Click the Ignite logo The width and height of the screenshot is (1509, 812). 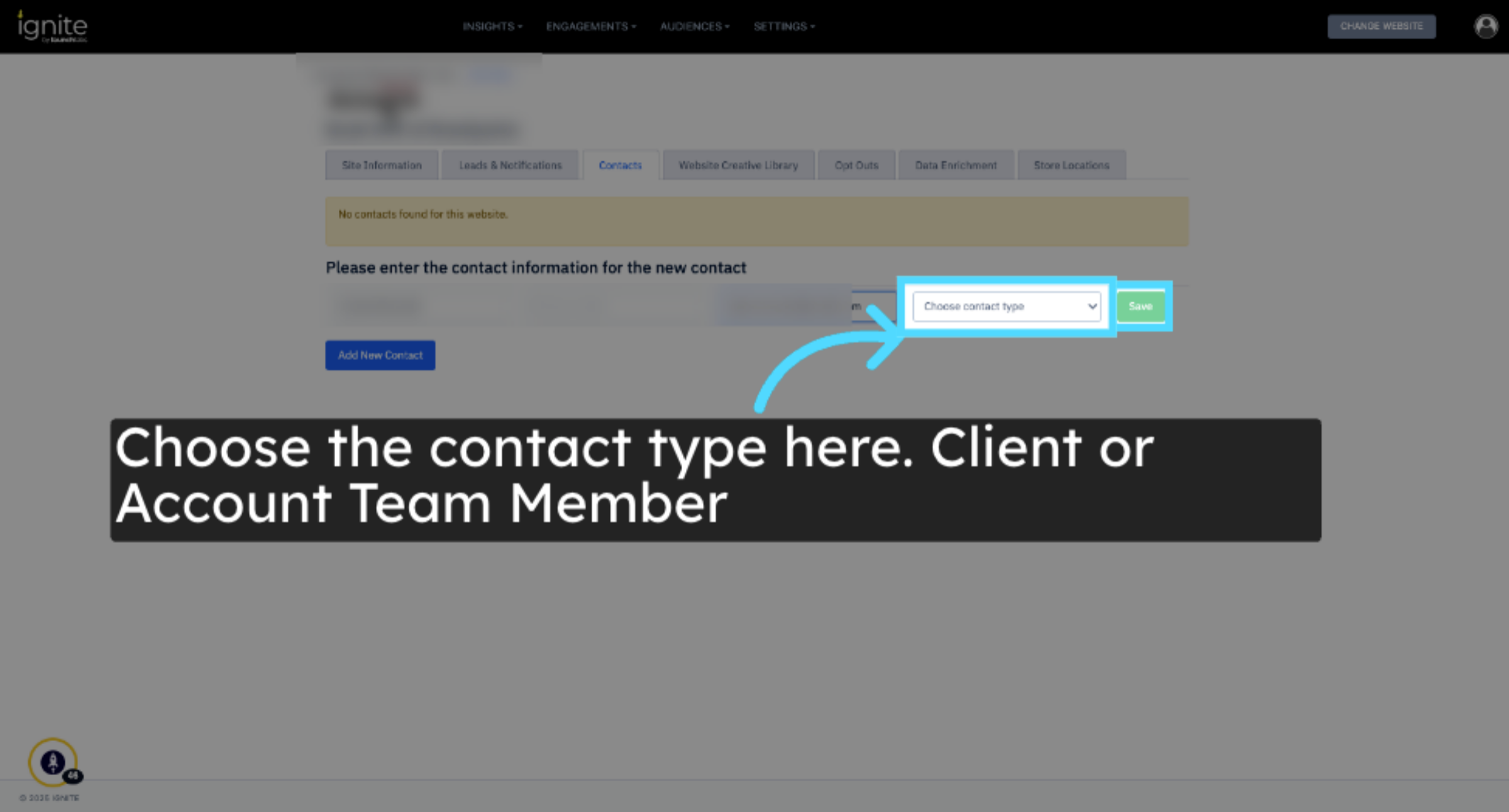click(x=52, y=26)
